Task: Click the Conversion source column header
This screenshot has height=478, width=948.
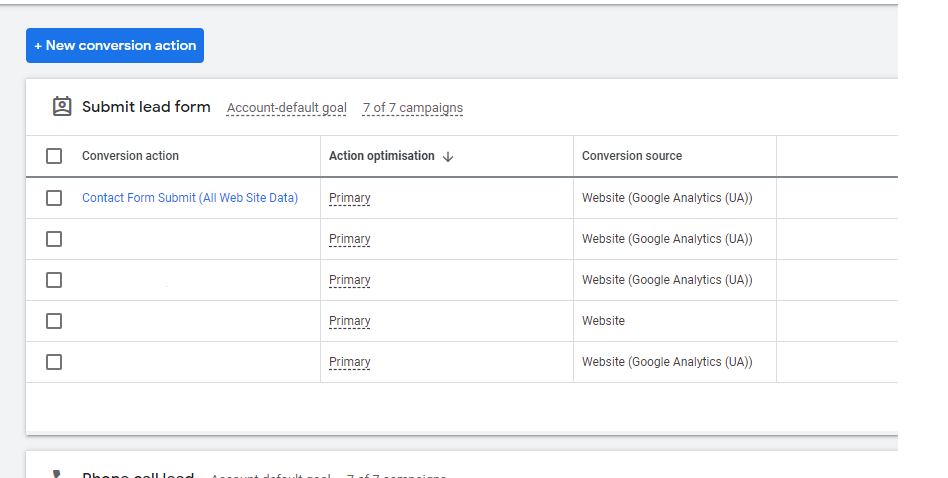Action: (x=632, y=156)
